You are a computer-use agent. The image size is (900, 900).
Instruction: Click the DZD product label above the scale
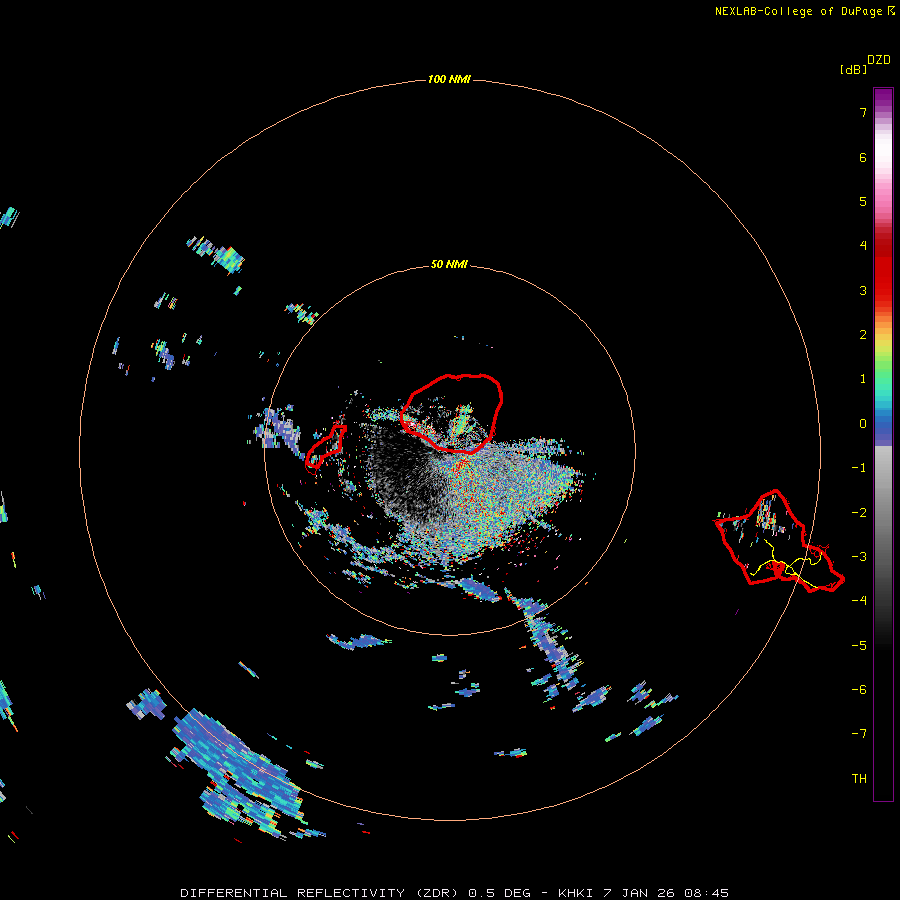click(879, 60)
